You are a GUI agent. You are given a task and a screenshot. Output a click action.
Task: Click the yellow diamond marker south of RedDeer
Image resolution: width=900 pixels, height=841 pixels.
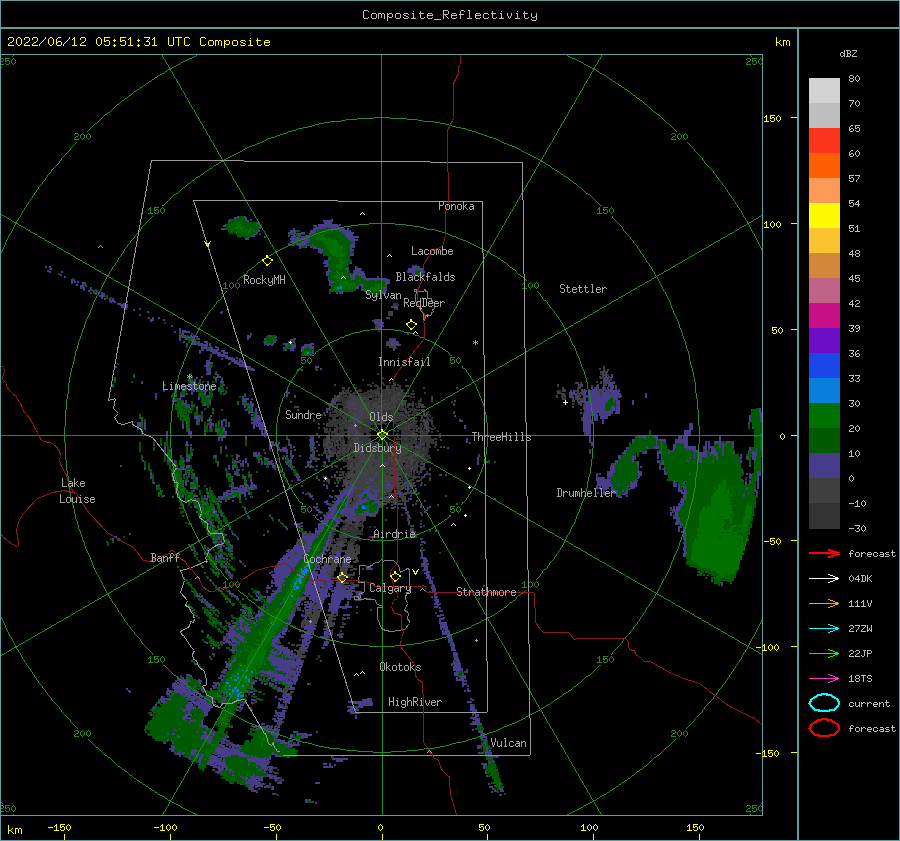coord(412,325)
